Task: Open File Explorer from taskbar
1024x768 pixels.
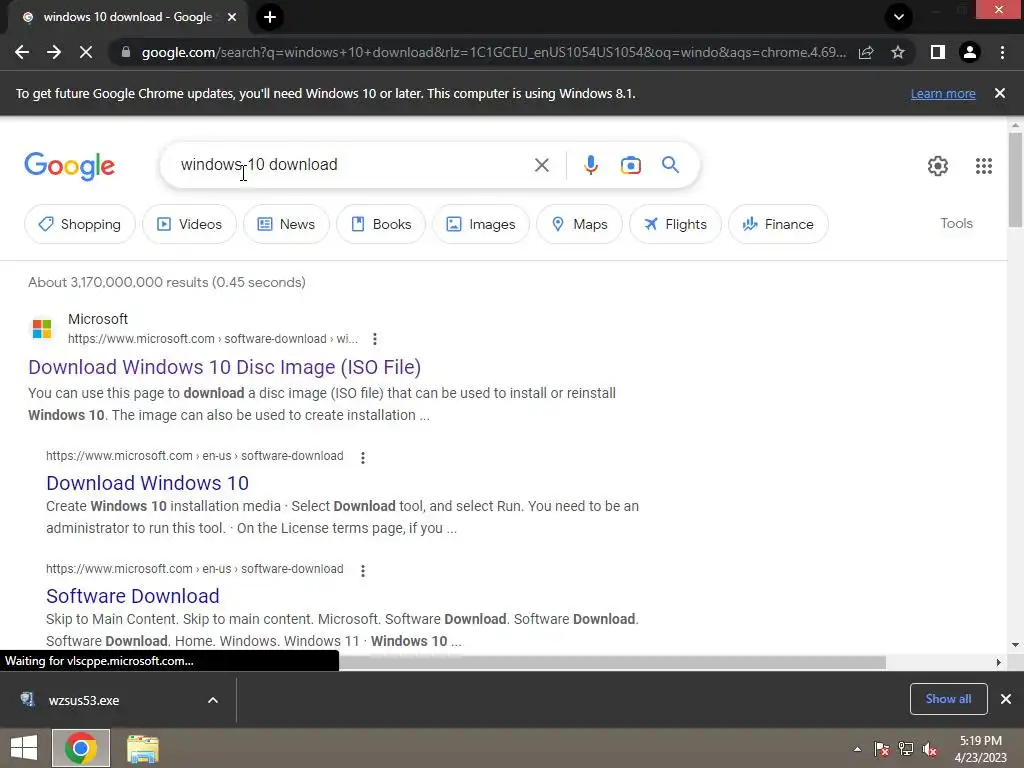Action: coord(142,748)
